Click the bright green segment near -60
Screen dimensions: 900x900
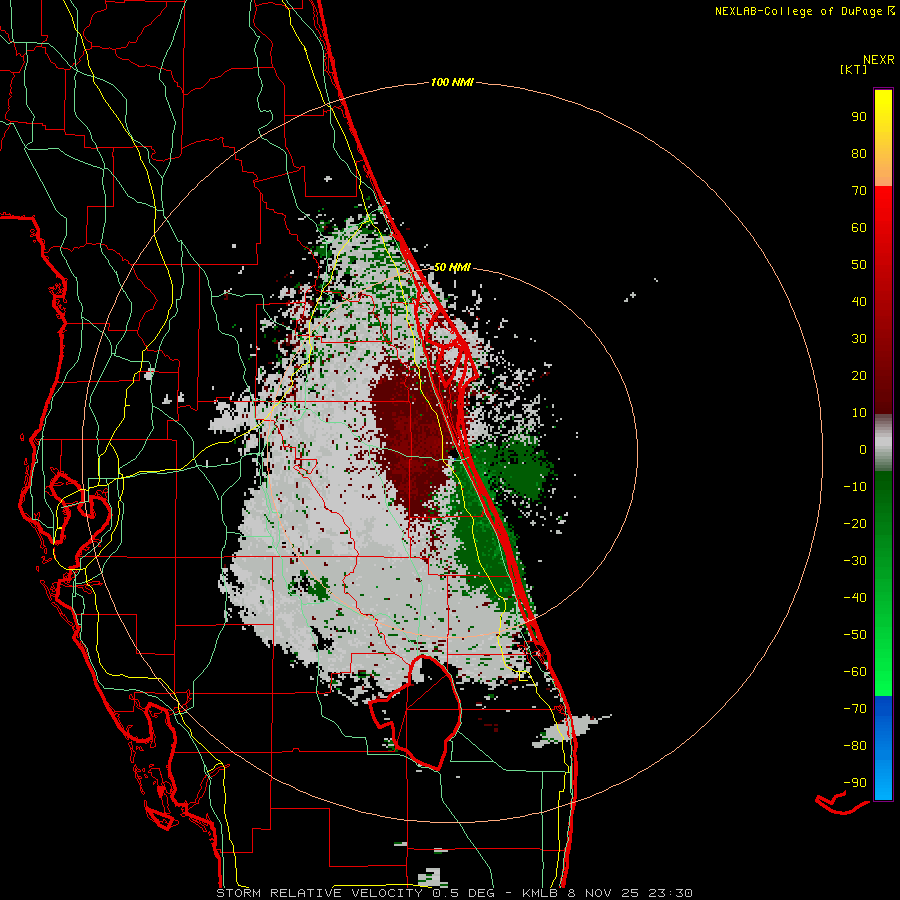pyautogui.click(x=883, y=674)
